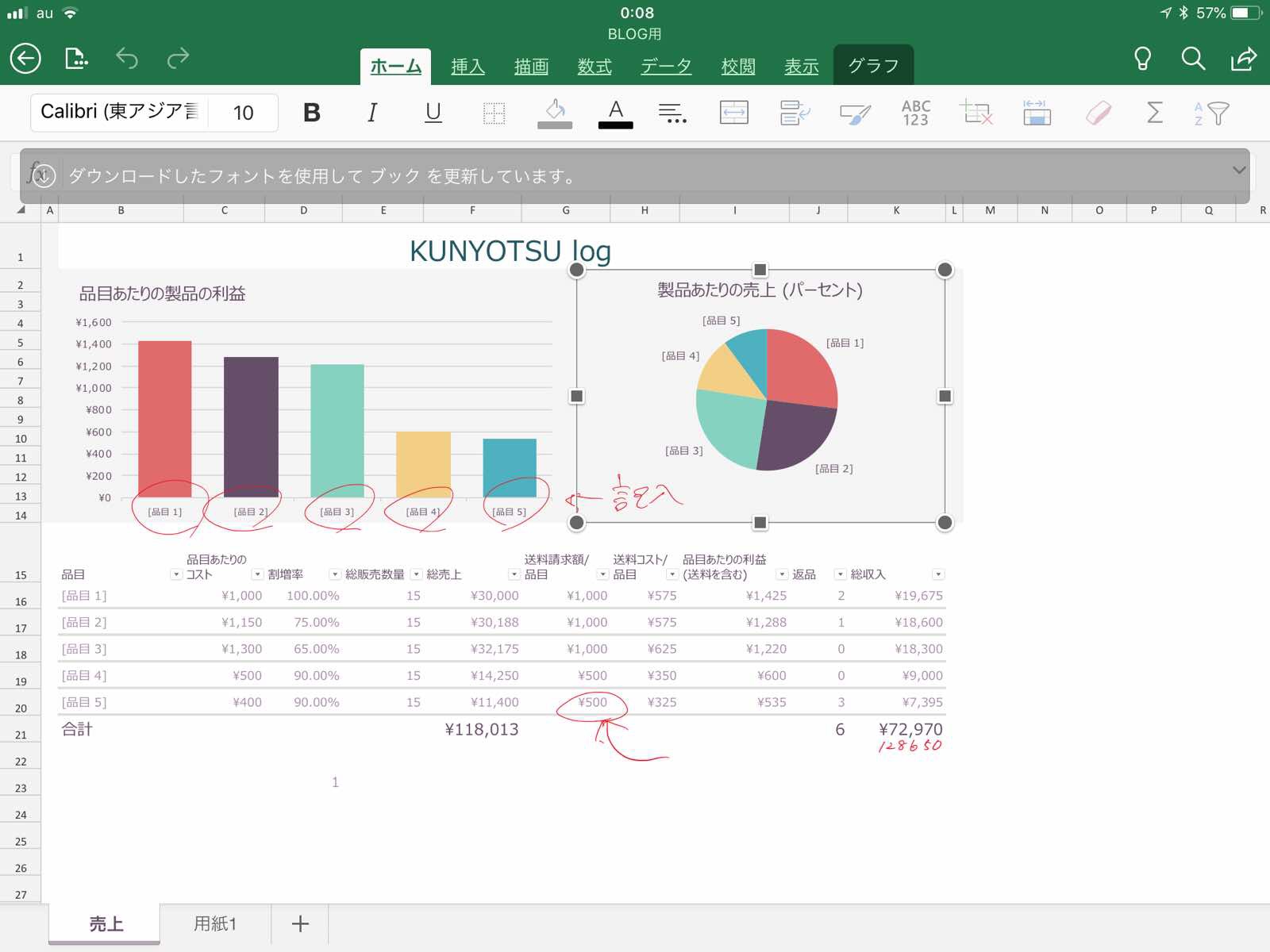This screenshot has height=952, width=1270.
Task: Open the text alignment options icon
Action: [673, 113]
